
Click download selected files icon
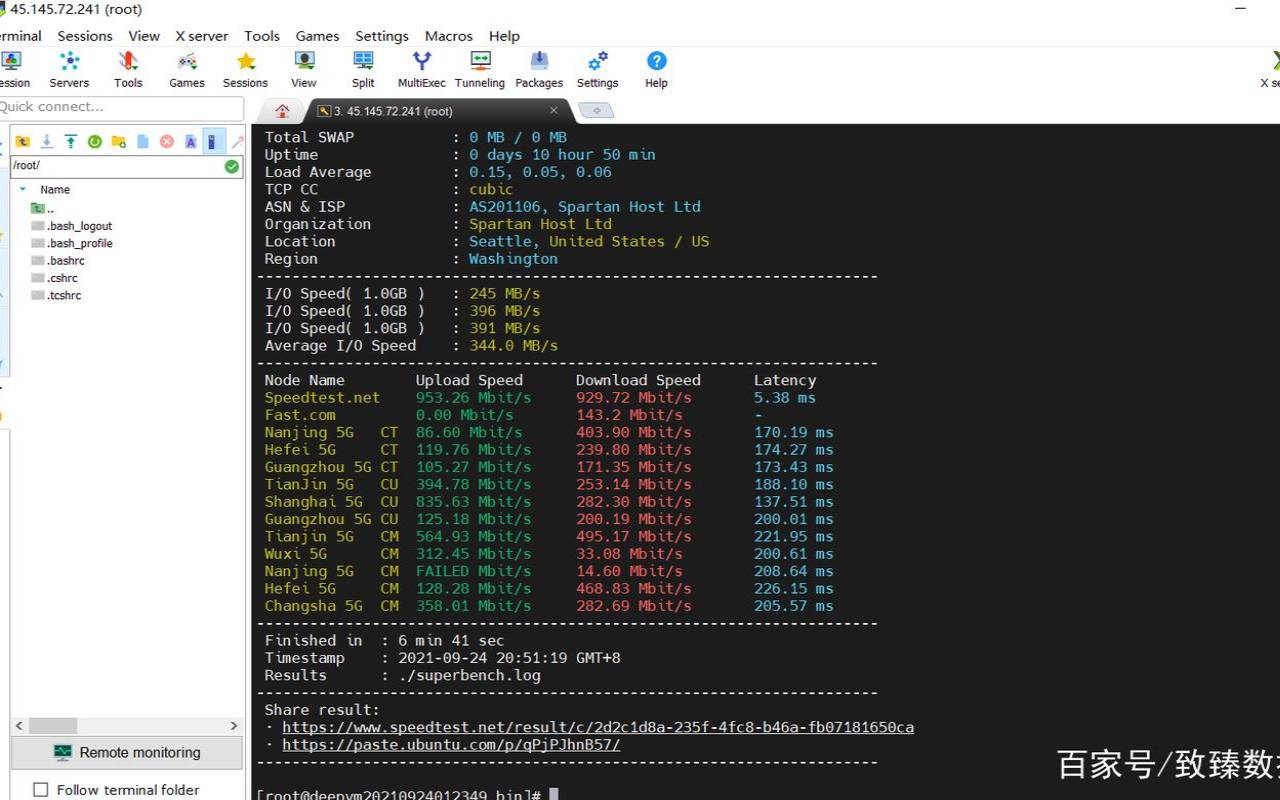(x=46, y=142)
